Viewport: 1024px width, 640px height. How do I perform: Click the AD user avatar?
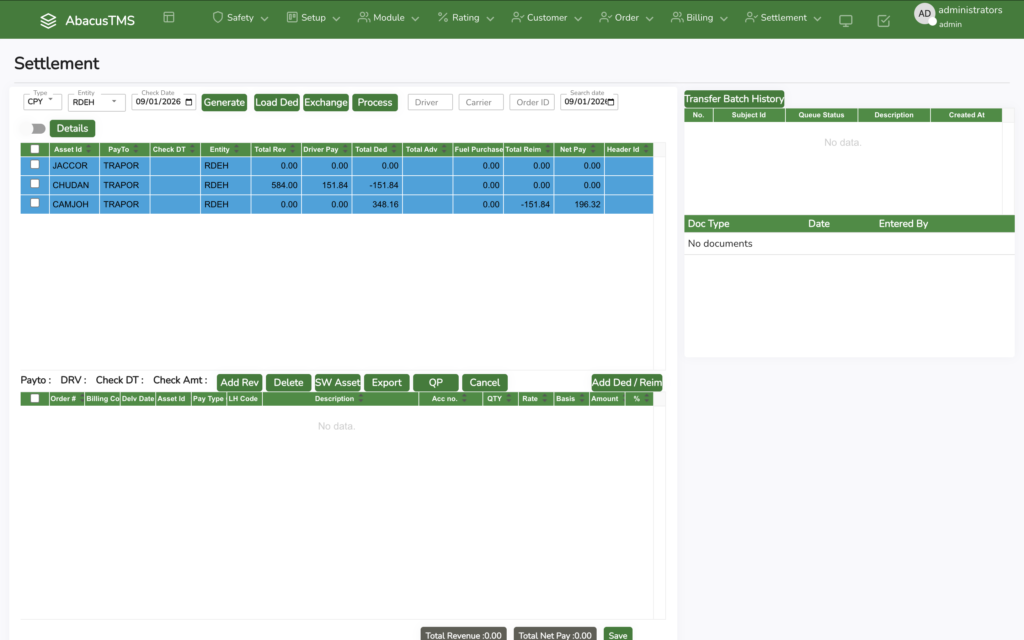point(924,14)
